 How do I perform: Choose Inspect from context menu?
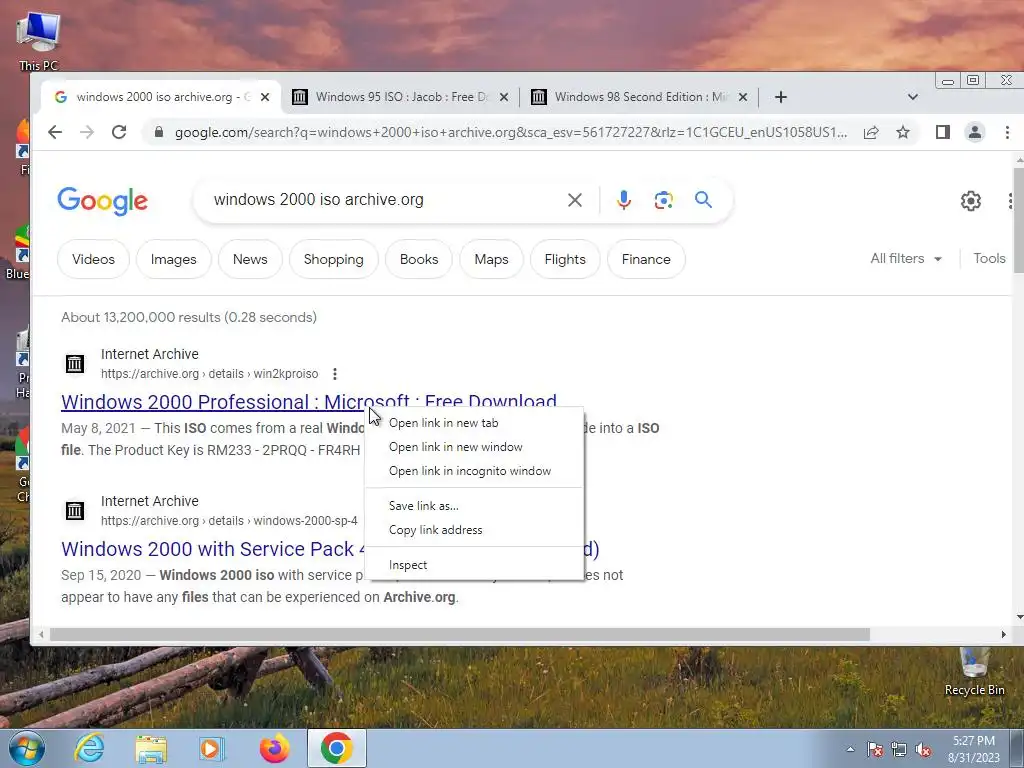(474, 566)
